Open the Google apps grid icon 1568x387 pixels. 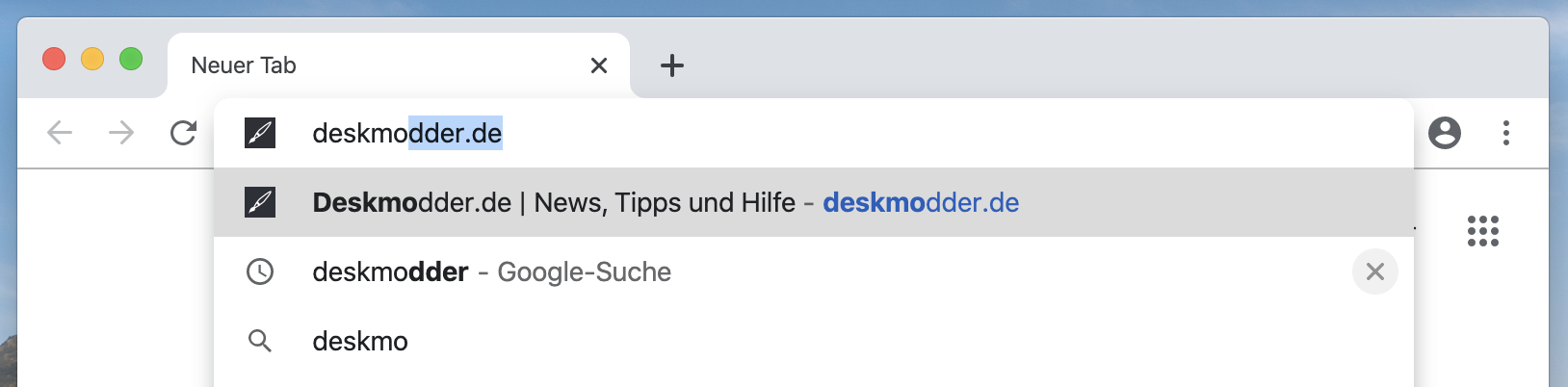[1483, 231]
